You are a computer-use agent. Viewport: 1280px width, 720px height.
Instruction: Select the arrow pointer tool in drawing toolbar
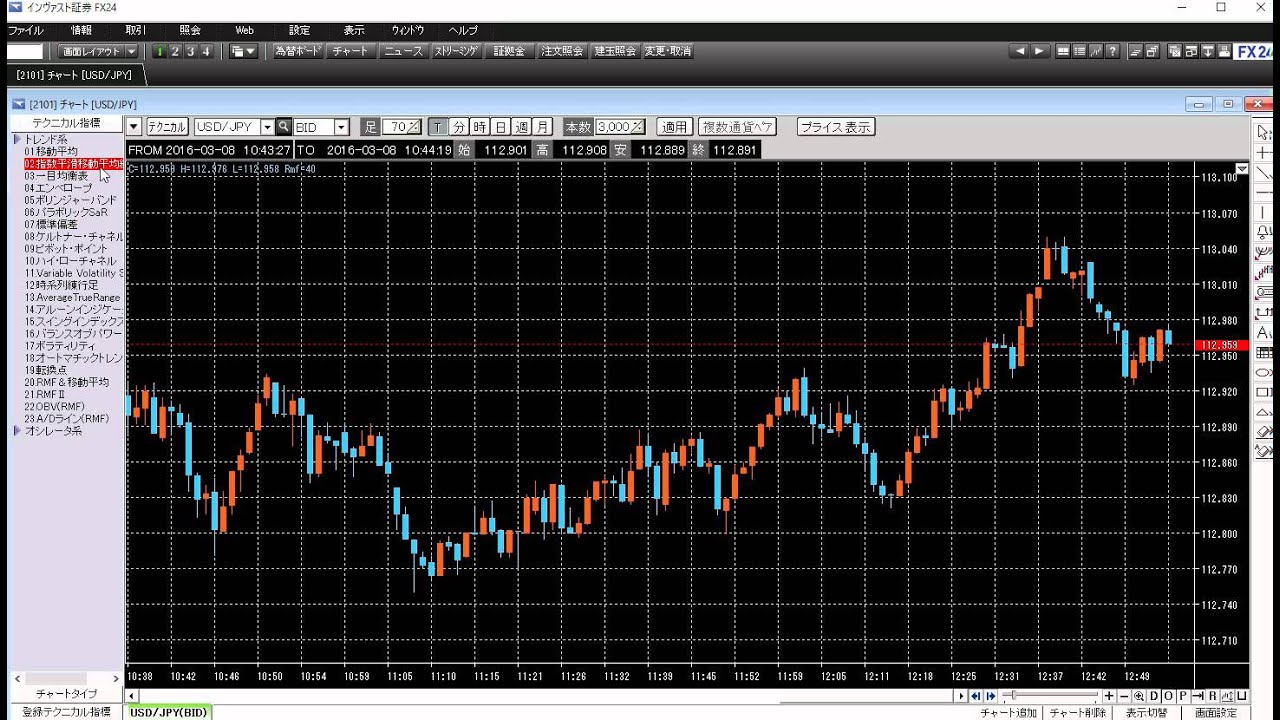click(x=1264, y=132)
